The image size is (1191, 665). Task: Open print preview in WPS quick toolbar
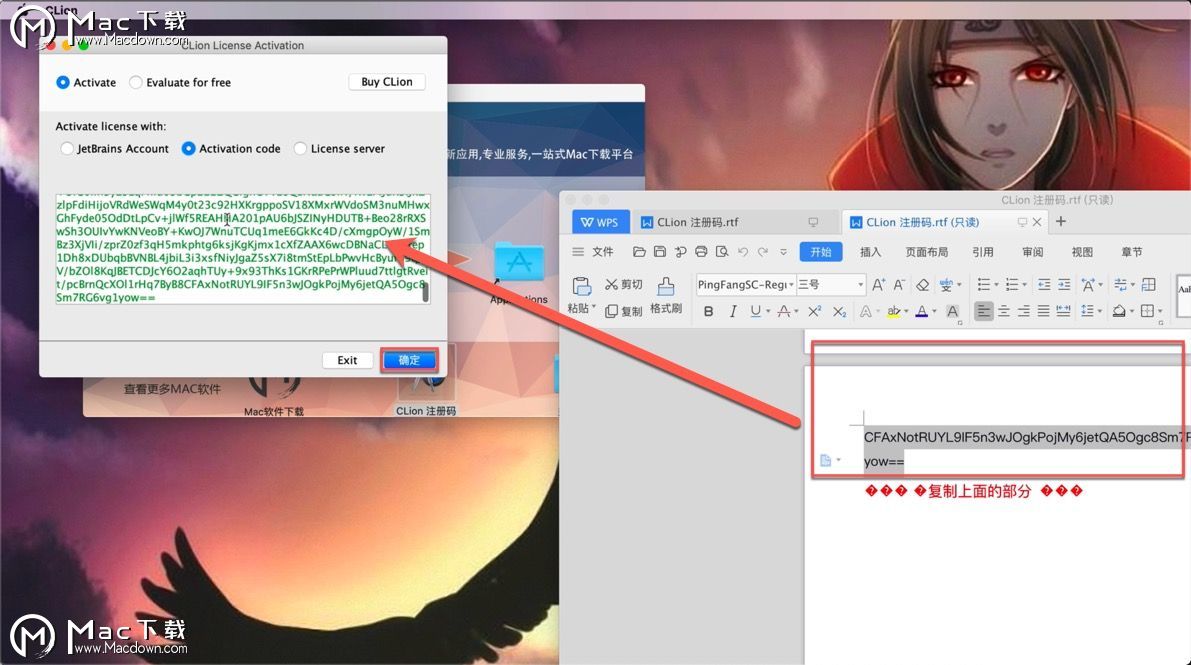click(722, 252)
